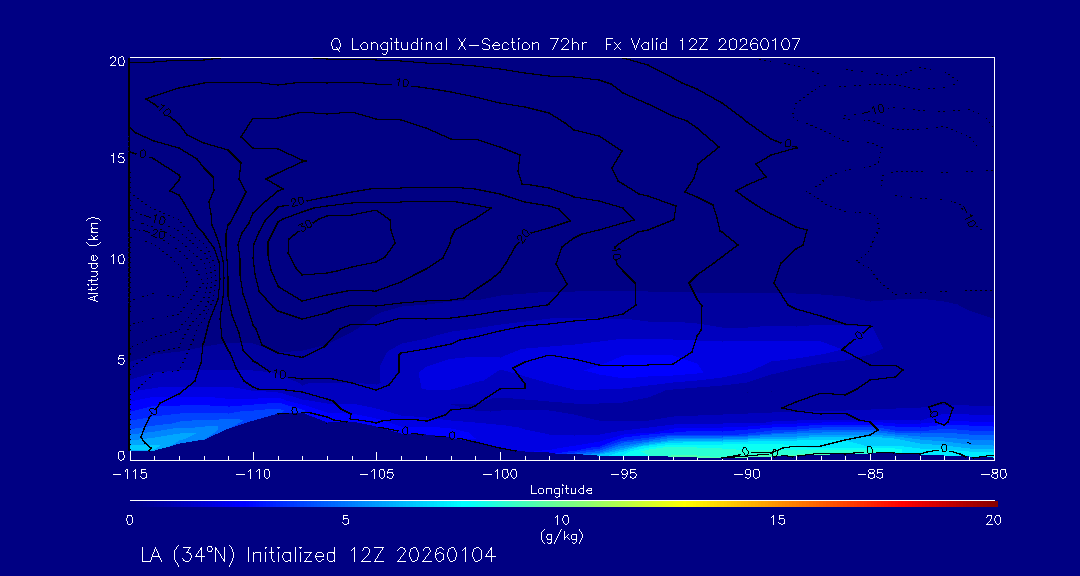Click the 'Altitude (km)' vertical axis label
Viewport: 1080px width, 576px height.
pos(93,258)
